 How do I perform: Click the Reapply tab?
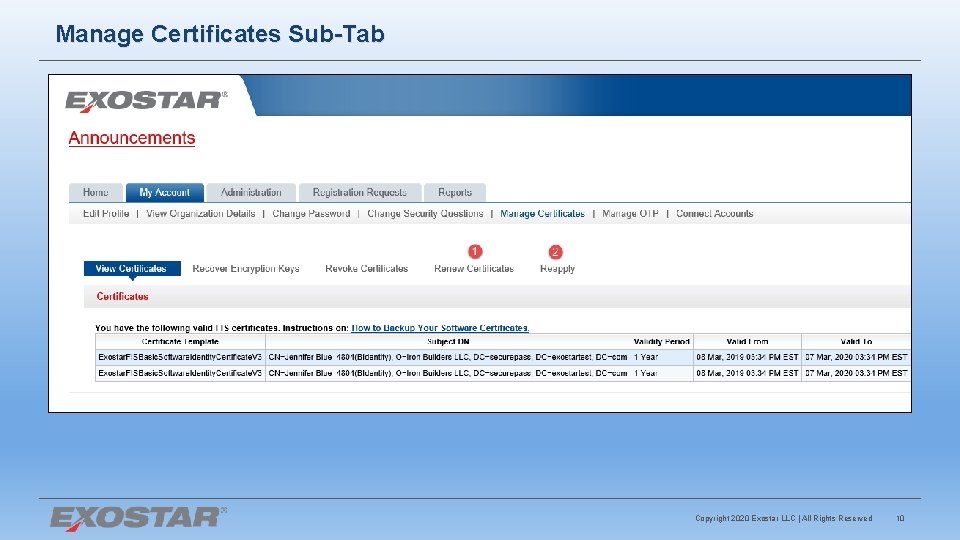coord(557,269)
